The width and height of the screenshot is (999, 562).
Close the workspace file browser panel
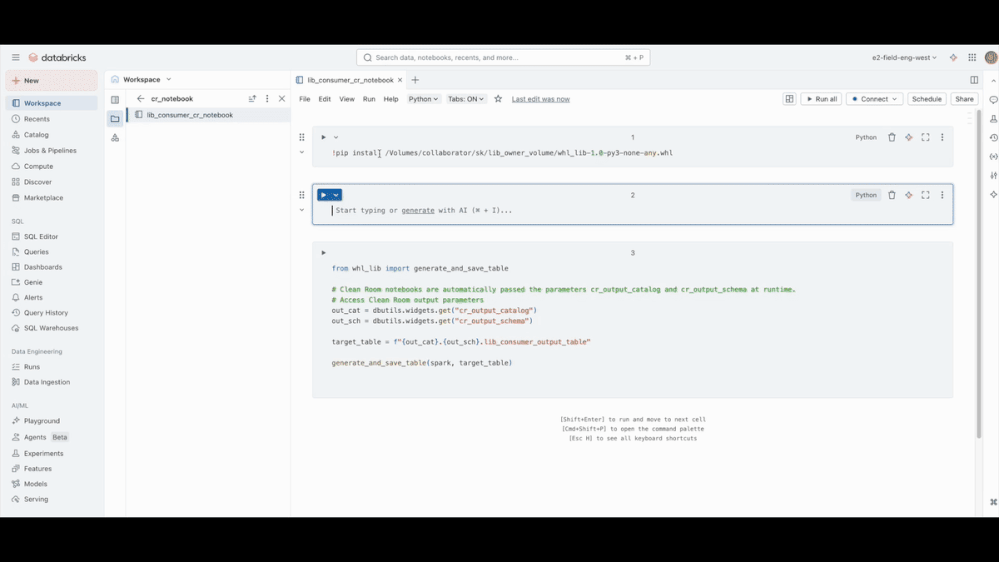pyautogui.click(x=282, y=99)
